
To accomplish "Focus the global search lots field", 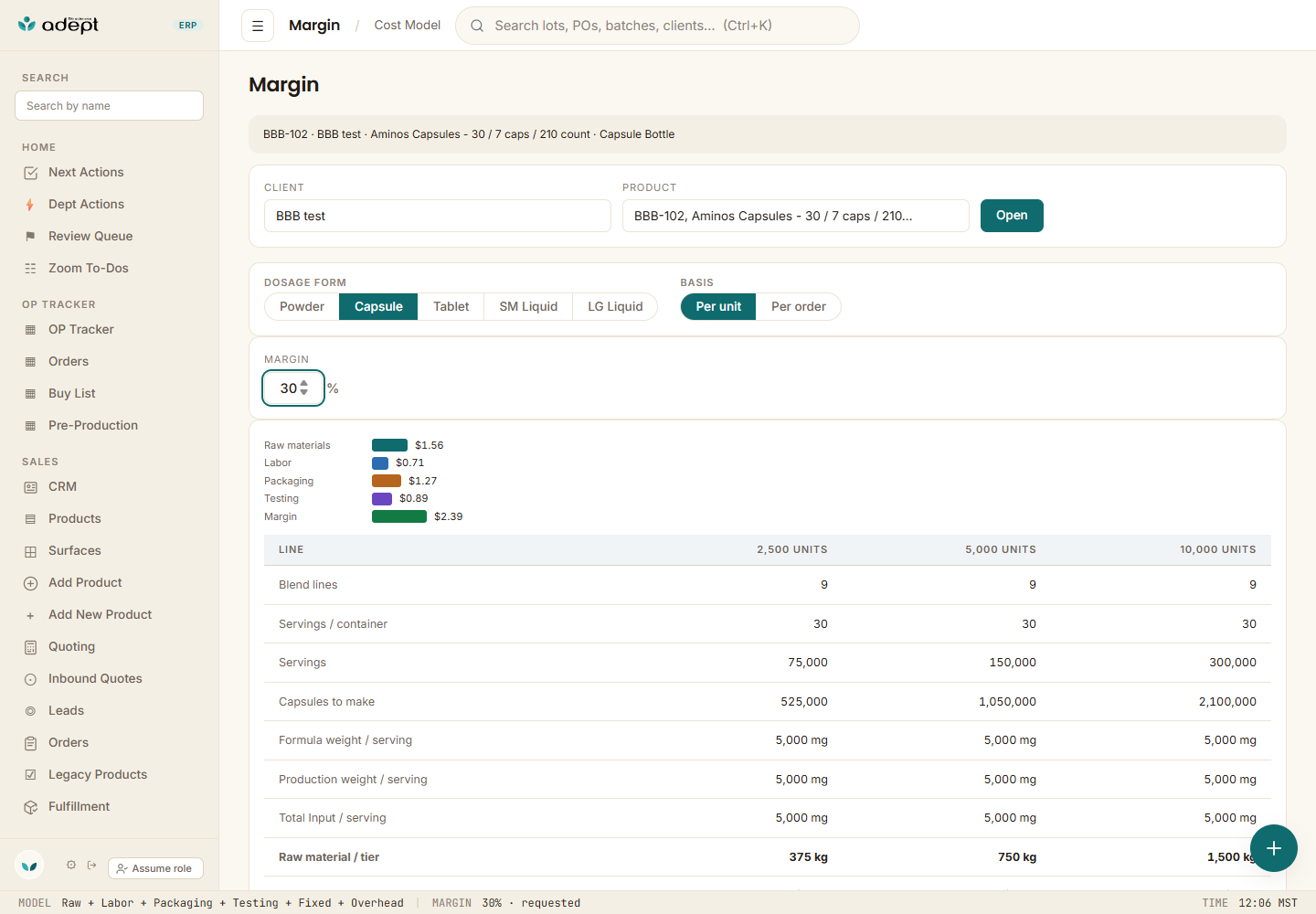I will [657, 26].
